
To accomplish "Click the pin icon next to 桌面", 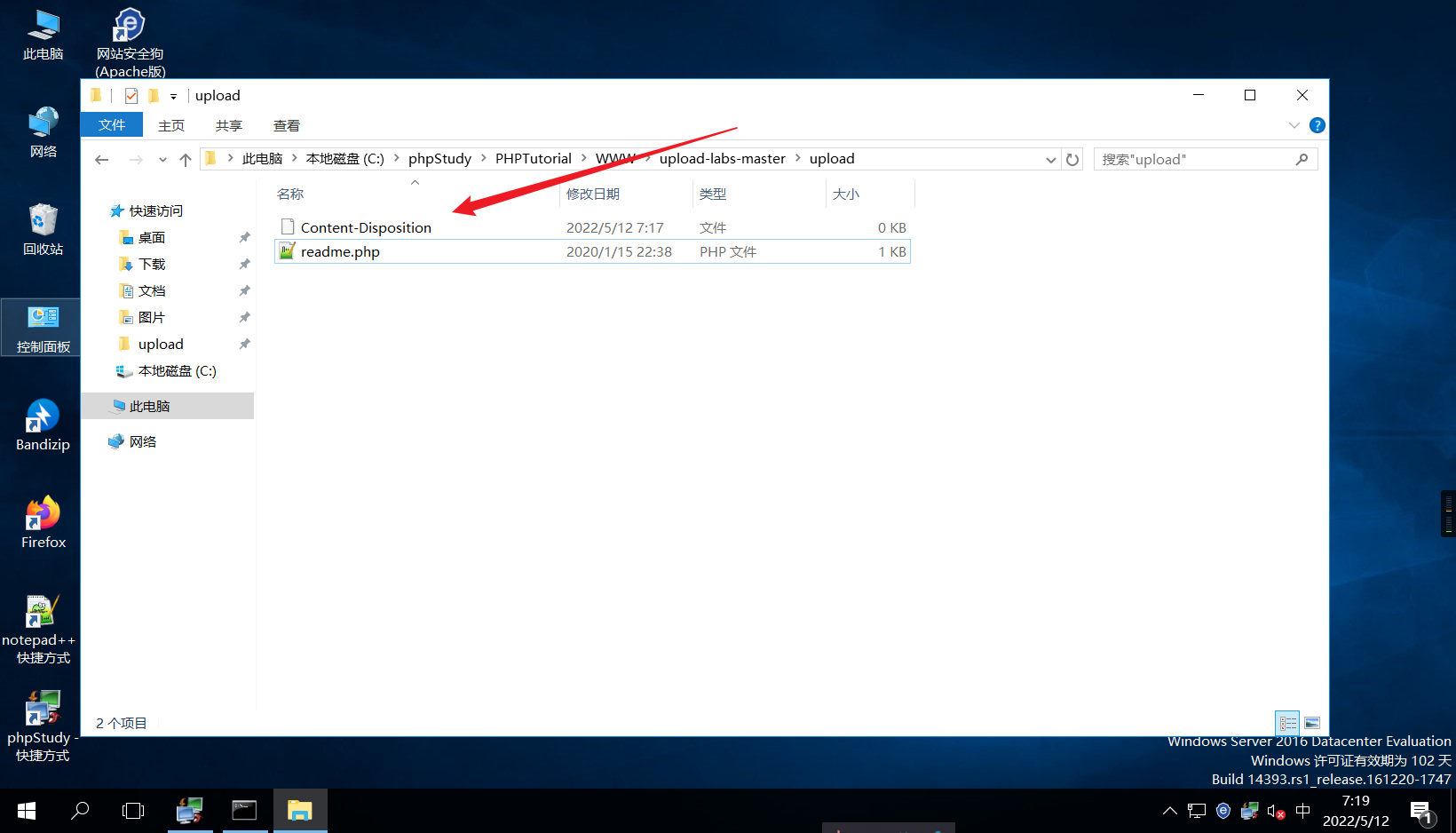I will click(x=244, y=238).
